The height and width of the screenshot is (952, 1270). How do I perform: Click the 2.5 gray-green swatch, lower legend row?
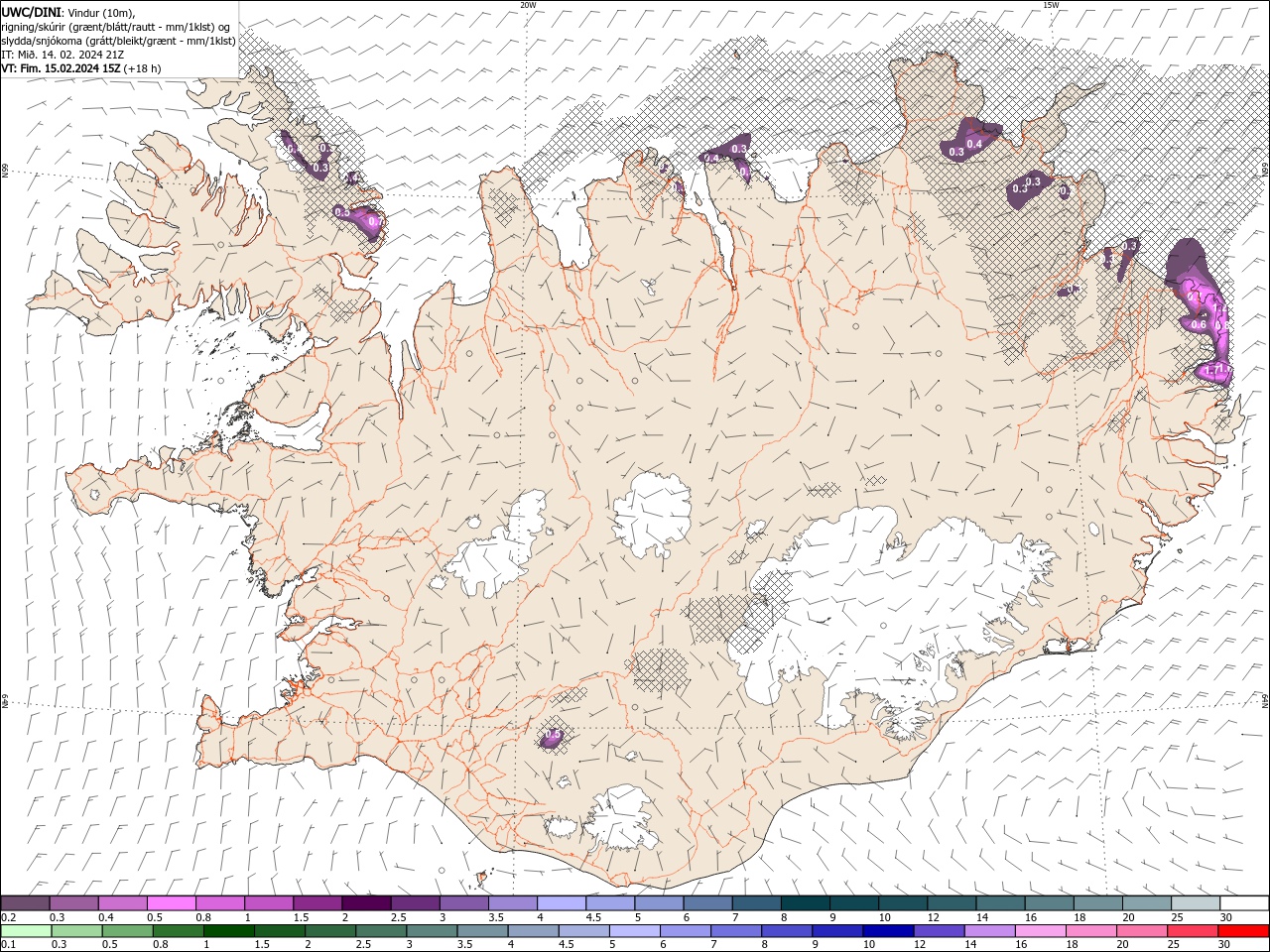pos(381,931)
